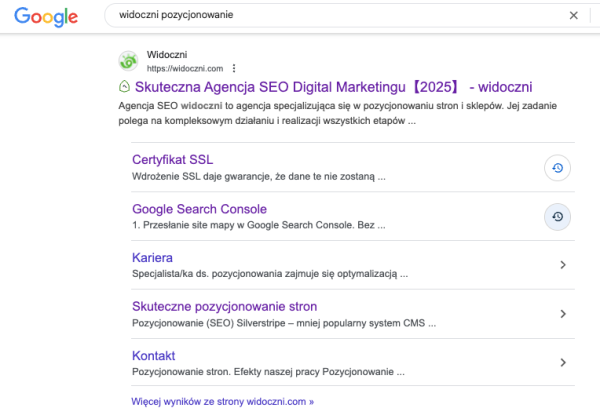600x419 pixels.
Task: Open the Kontakt sitelink
Action: click(x=153, y=355)
